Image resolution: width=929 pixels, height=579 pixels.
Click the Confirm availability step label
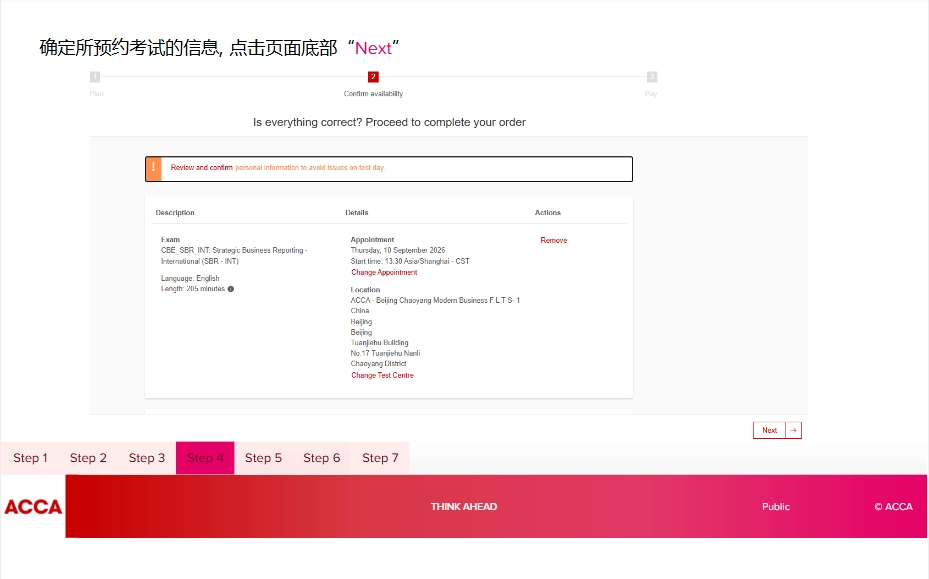tap(373, 94)
